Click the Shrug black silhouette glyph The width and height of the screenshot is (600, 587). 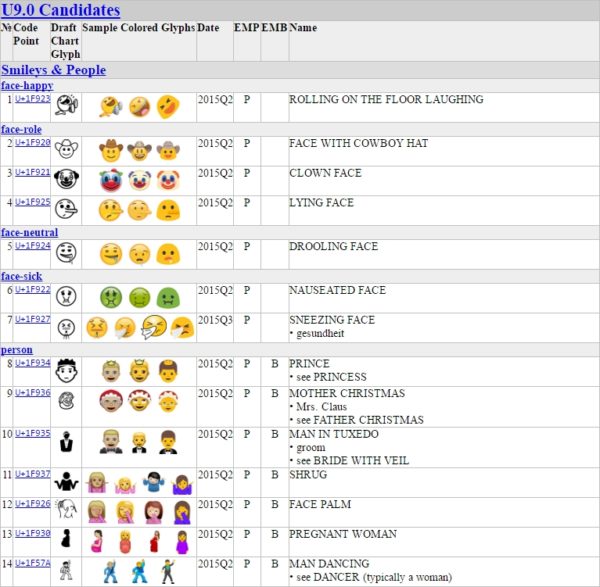[67, 481]
